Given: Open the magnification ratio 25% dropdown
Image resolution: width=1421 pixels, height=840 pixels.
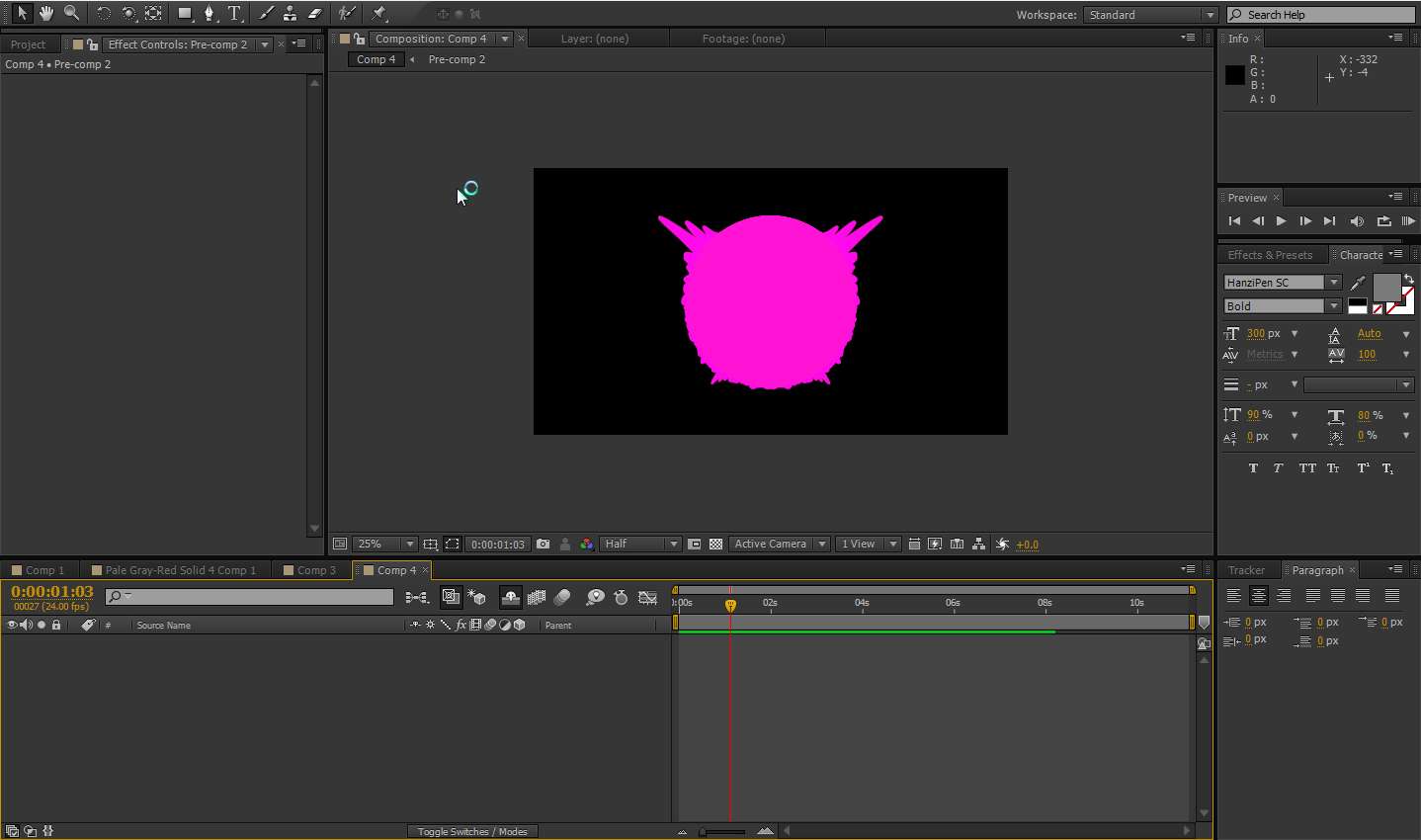Looking at the screenshot, I should point(384,545).
